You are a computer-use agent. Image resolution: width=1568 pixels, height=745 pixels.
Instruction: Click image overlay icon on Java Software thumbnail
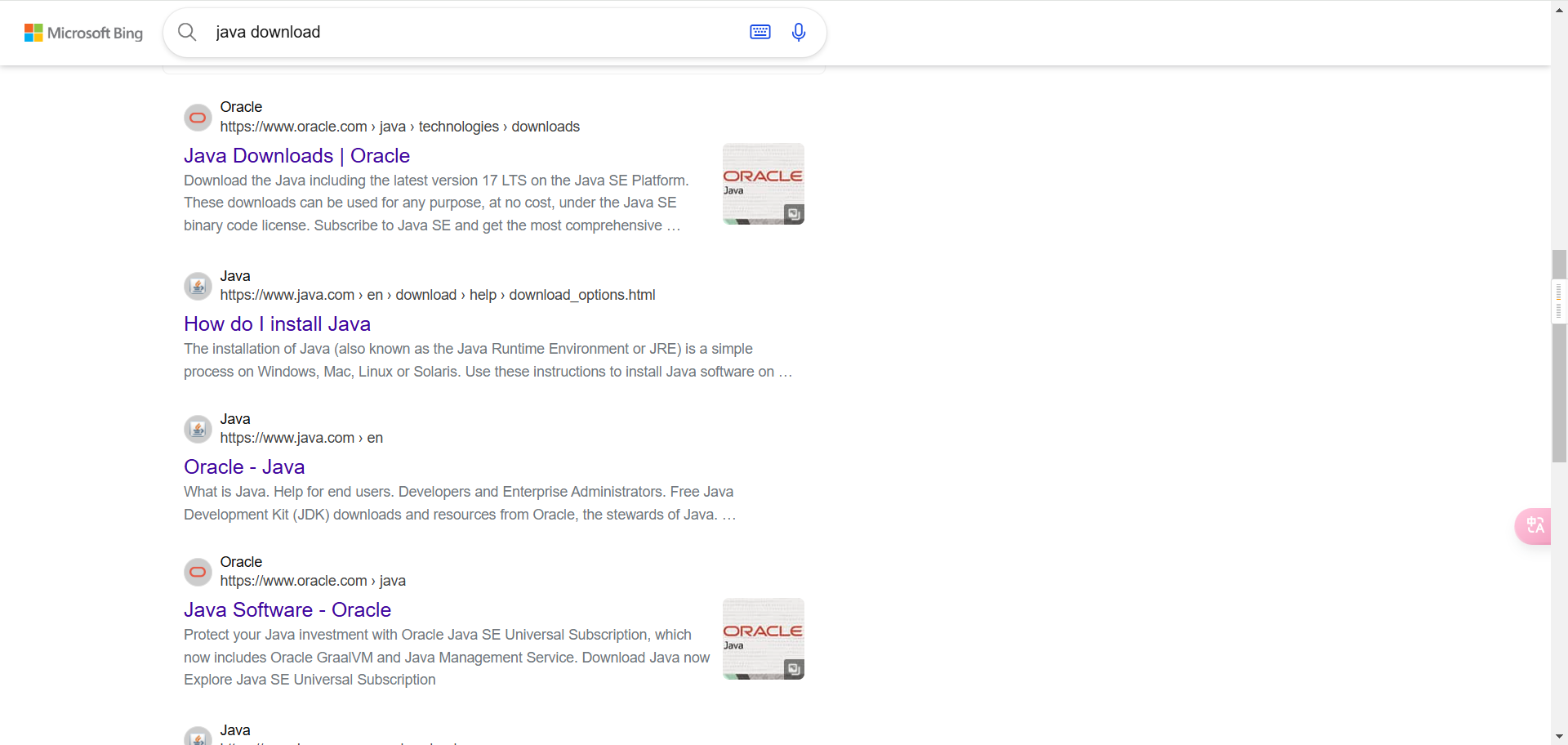(x=794, y=669)
